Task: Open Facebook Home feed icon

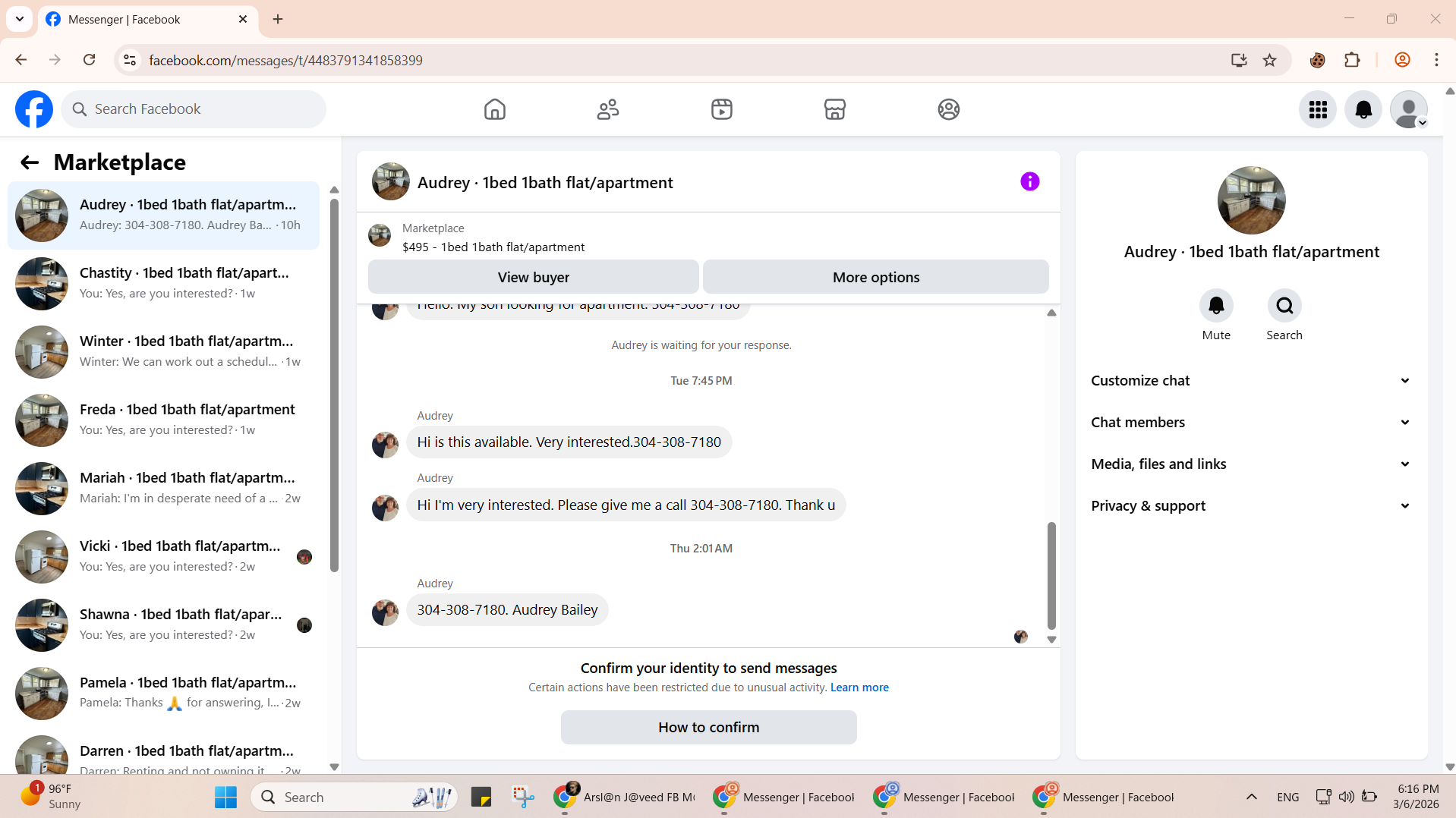Action: coord(494,109)
